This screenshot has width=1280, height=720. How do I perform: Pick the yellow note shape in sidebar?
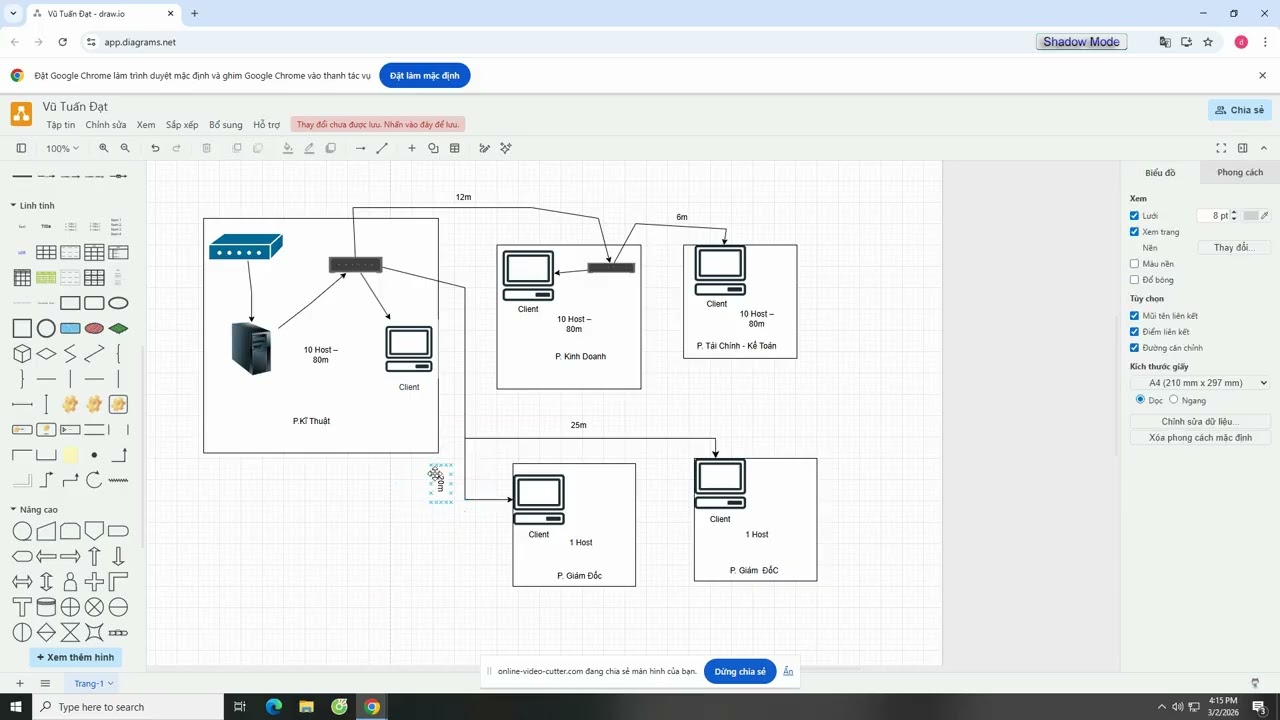click(x=70, y=455)
